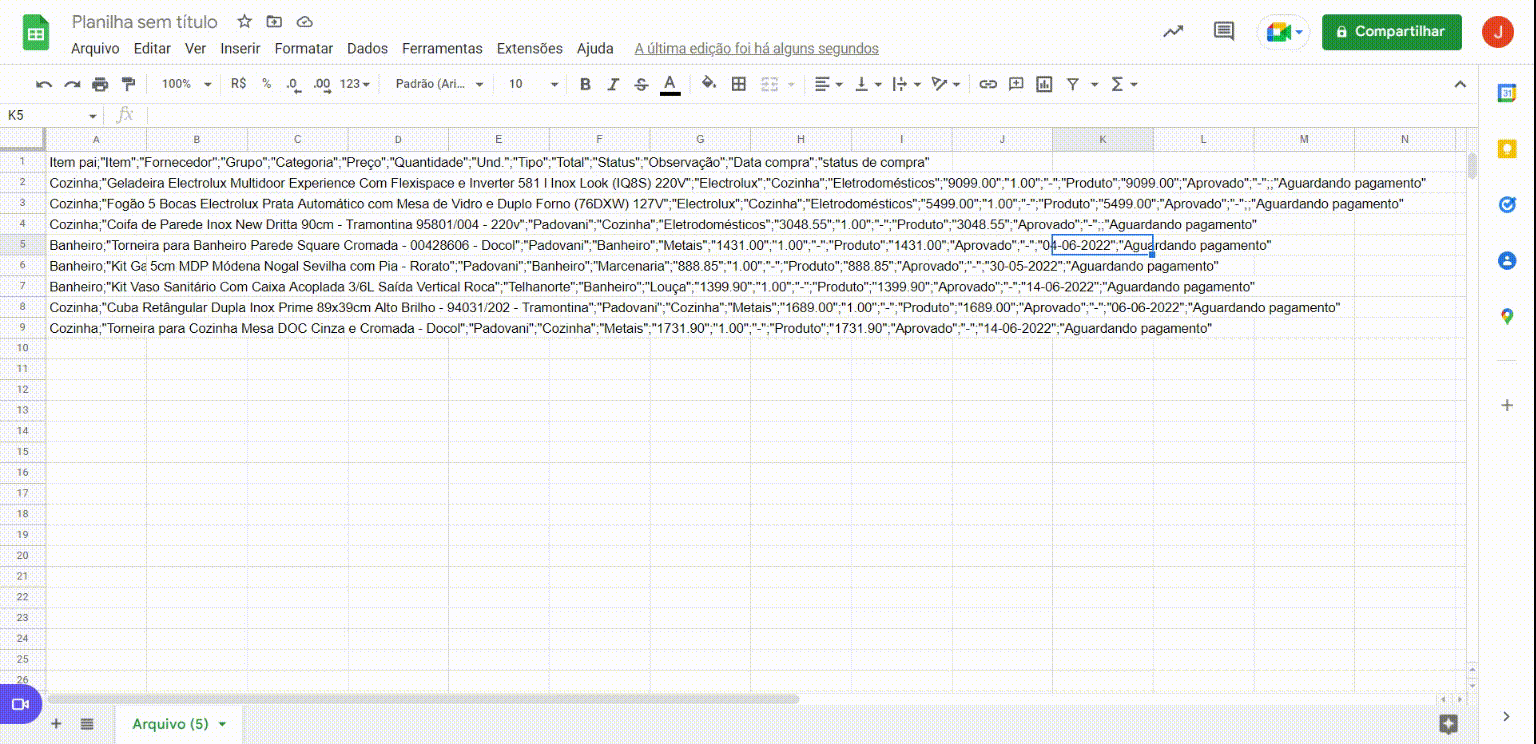
Task: Open the Formatar menu
Action: (x=304, y=48)
